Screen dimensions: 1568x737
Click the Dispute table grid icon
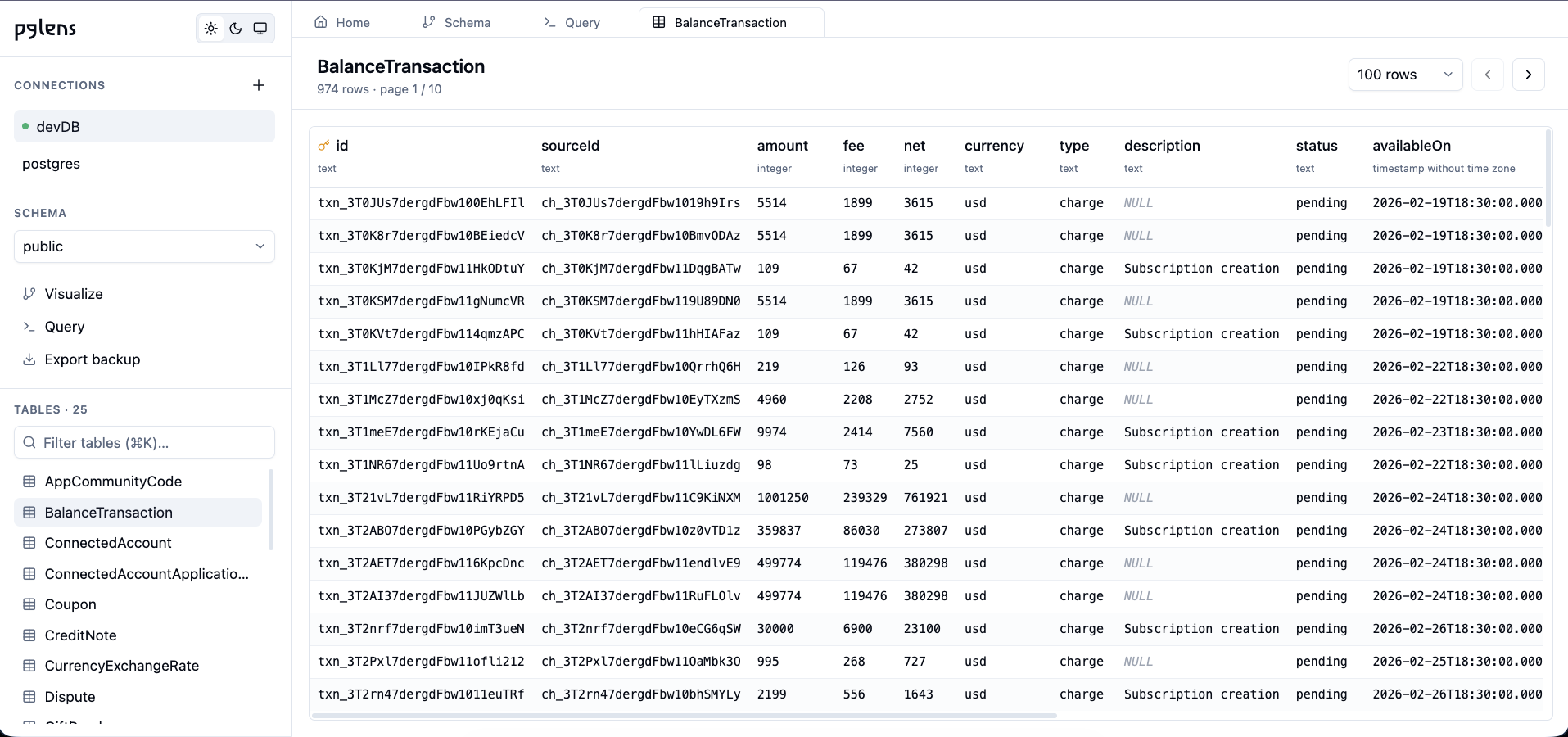click(29, 697)
